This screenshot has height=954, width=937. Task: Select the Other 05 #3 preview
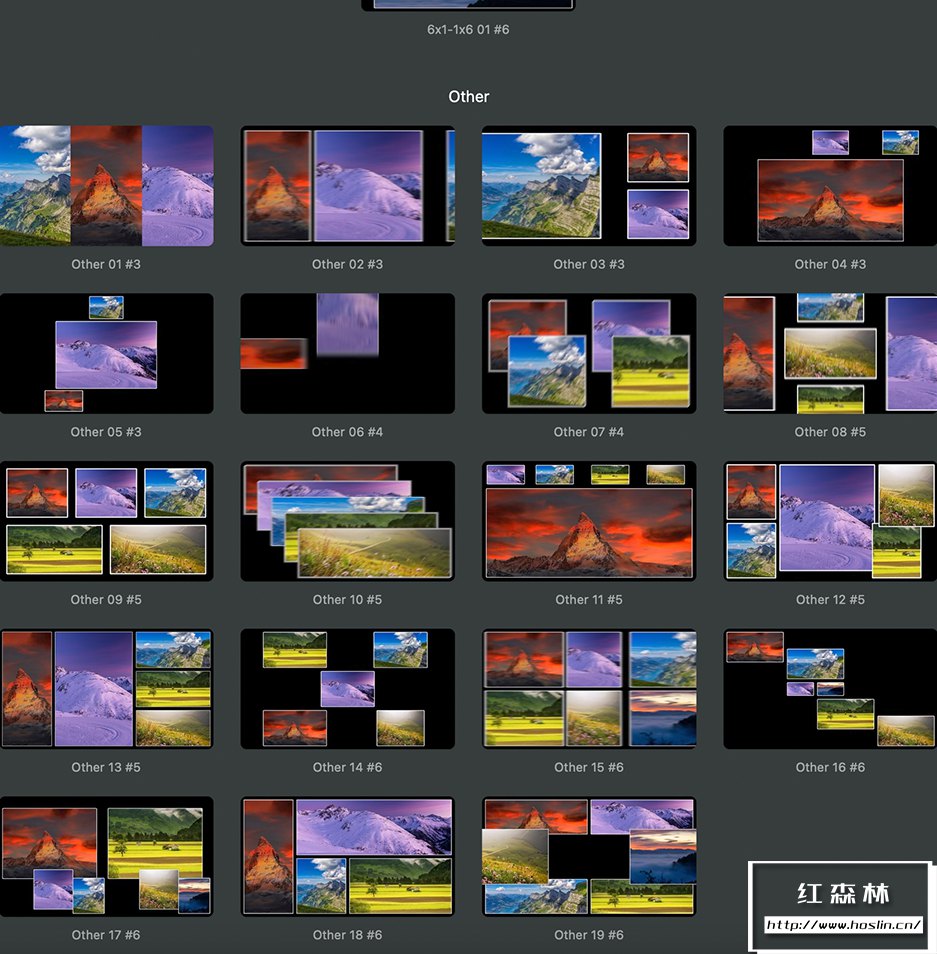pos(106,353)
